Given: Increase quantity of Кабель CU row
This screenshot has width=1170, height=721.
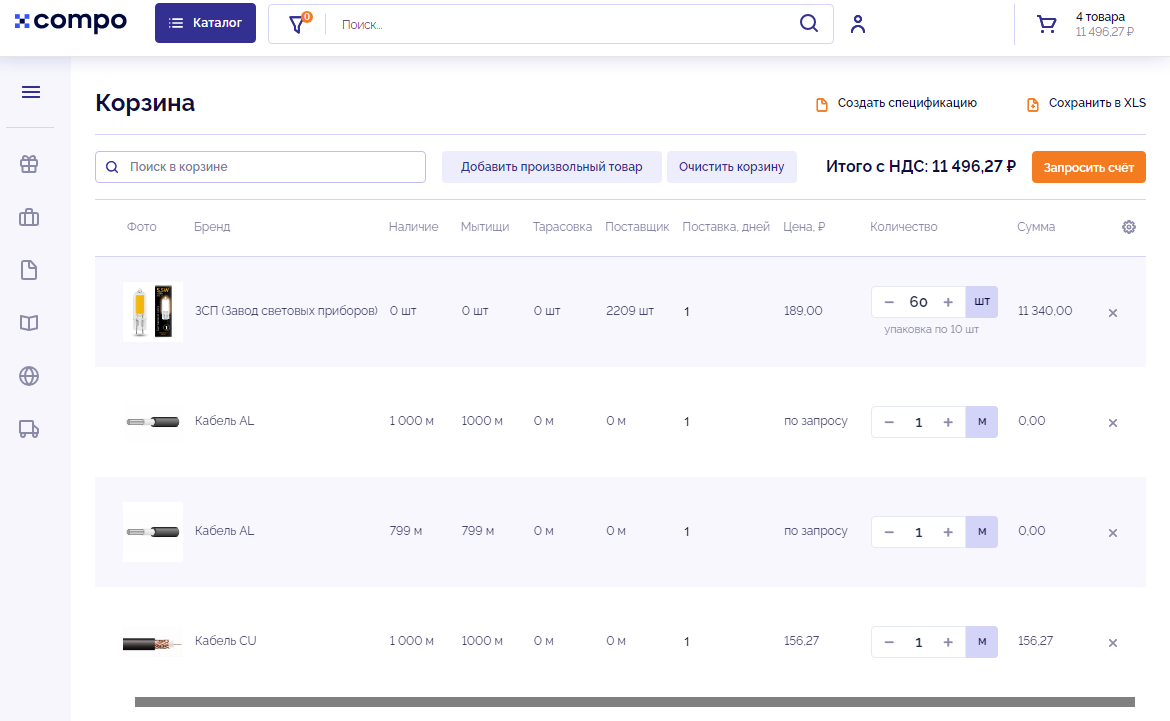Looking at the screenshot, I should pos(948,643).
